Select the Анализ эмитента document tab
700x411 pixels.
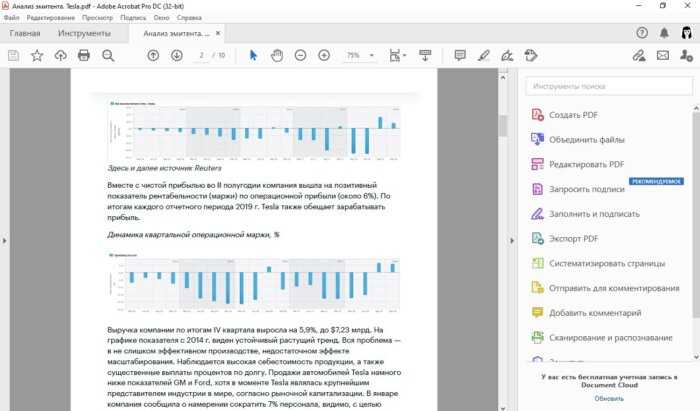(x=176, y=33)
